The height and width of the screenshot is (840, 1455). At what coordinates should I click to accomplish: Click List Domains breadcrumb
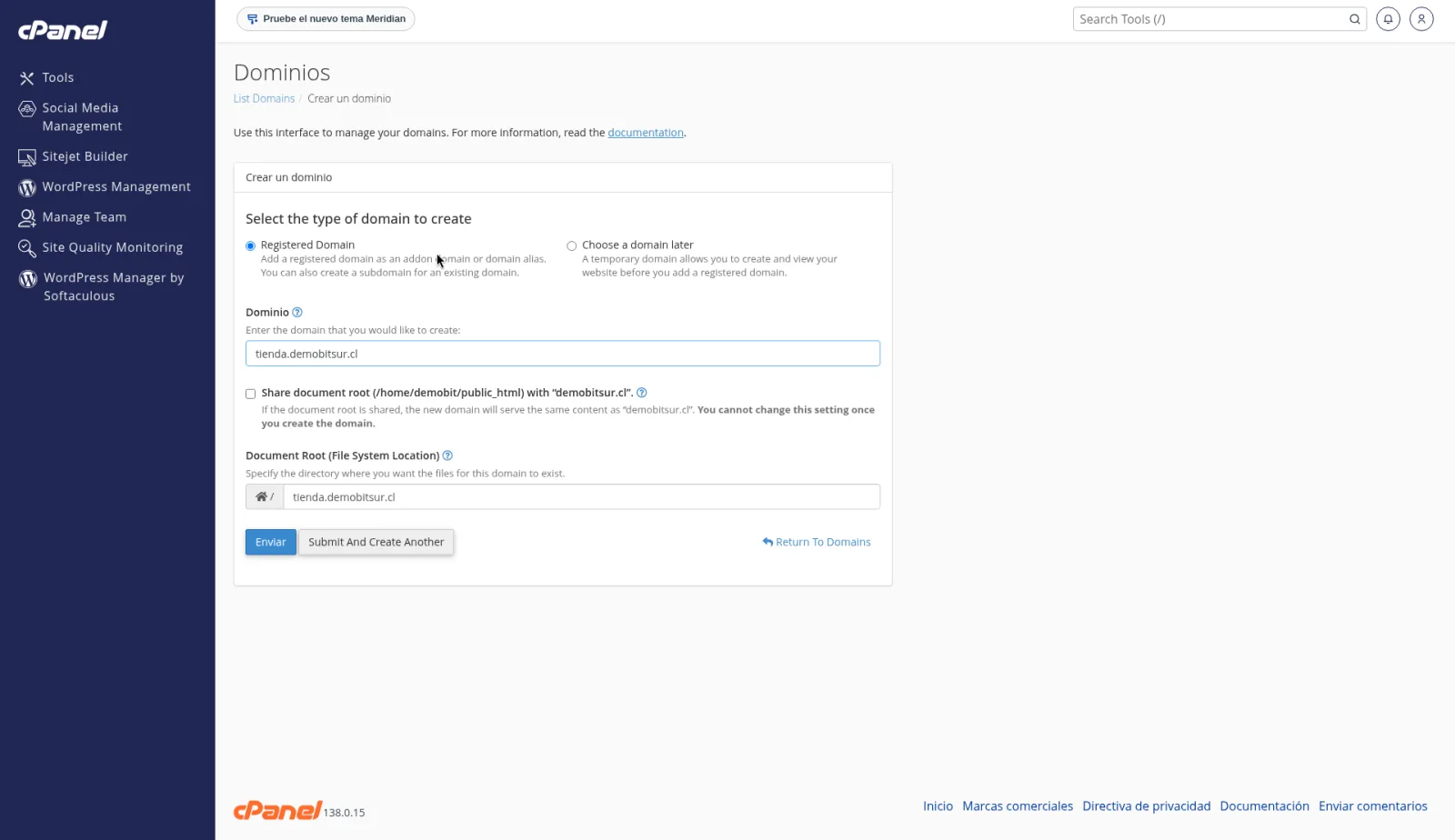(x=264, y=98)
